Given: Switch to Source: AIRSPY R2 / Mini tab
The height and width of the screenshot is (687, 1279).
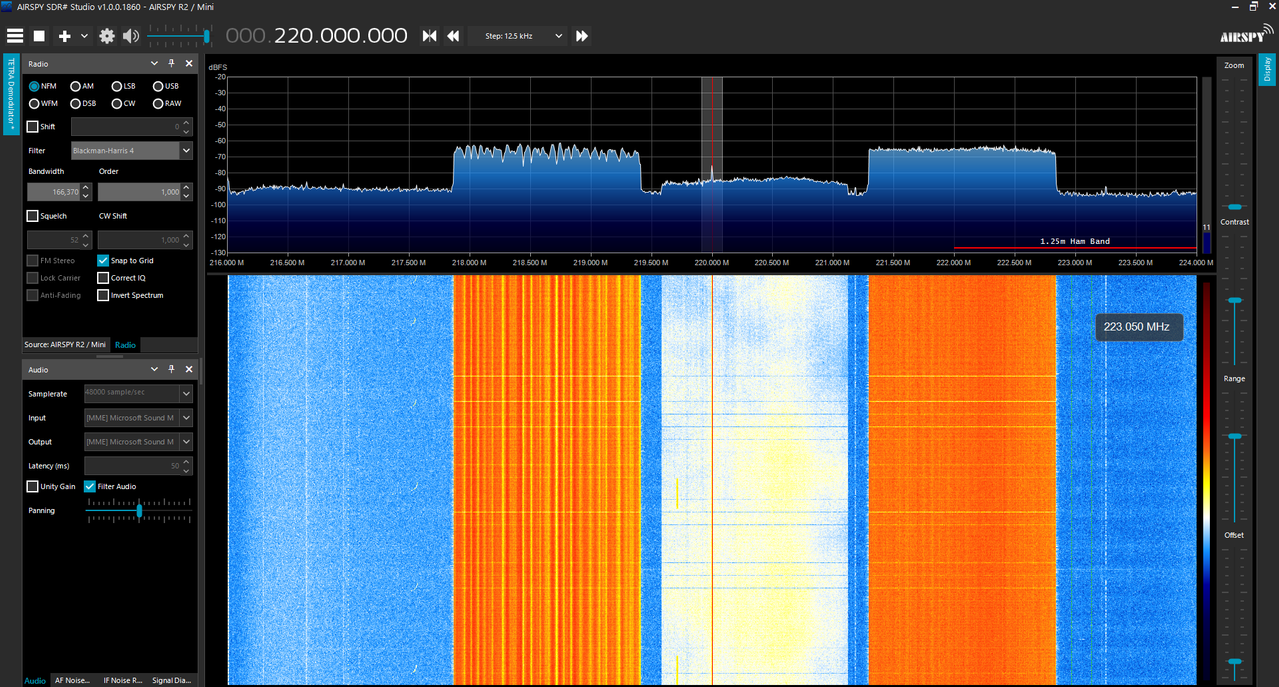Looking at the screenshot, I should coord(65,345).
